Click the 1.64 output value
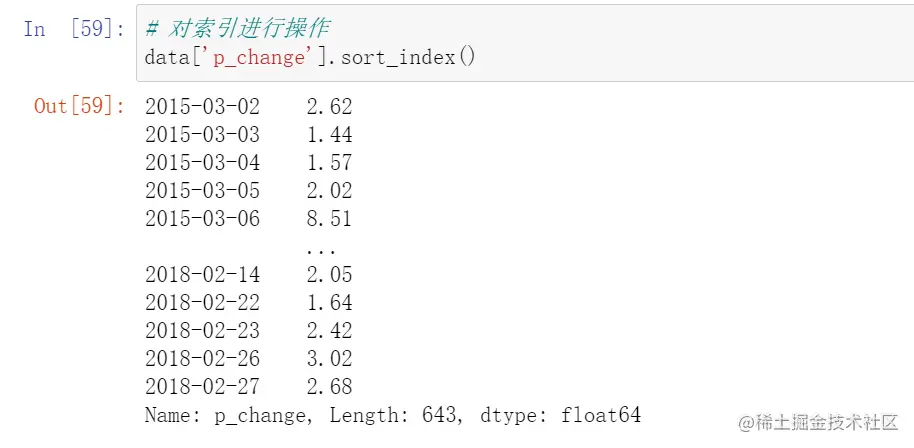Viewport: 914px width, 448px height. click(330, 302)
